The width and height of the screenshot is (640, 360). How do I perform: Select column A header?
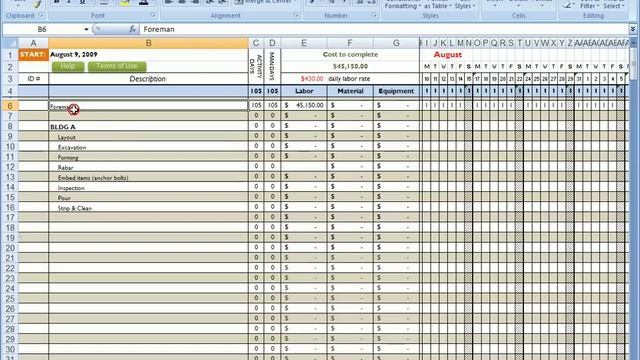33,43
